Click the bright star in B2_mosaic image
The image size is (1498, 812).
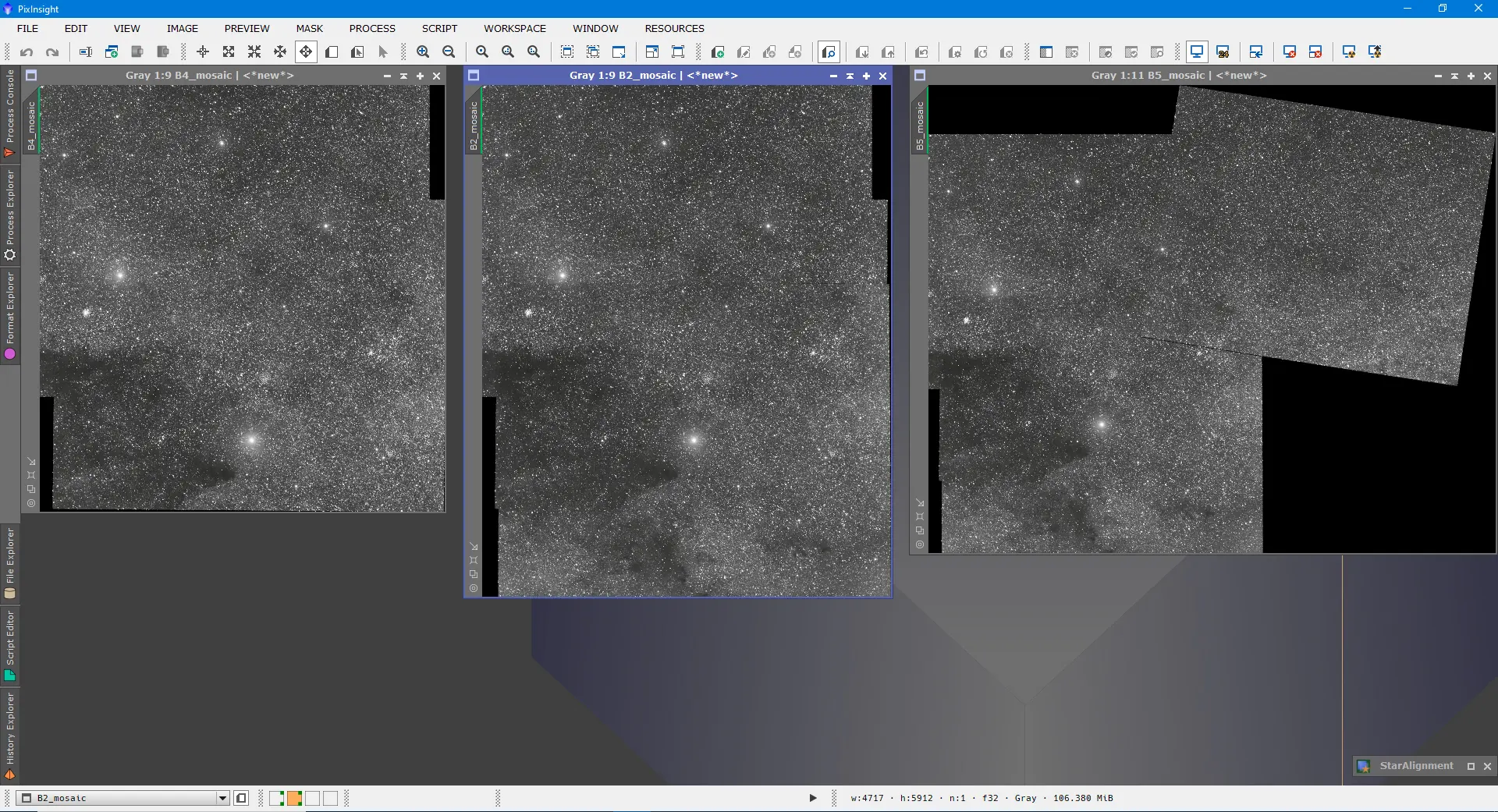point(694,440)
